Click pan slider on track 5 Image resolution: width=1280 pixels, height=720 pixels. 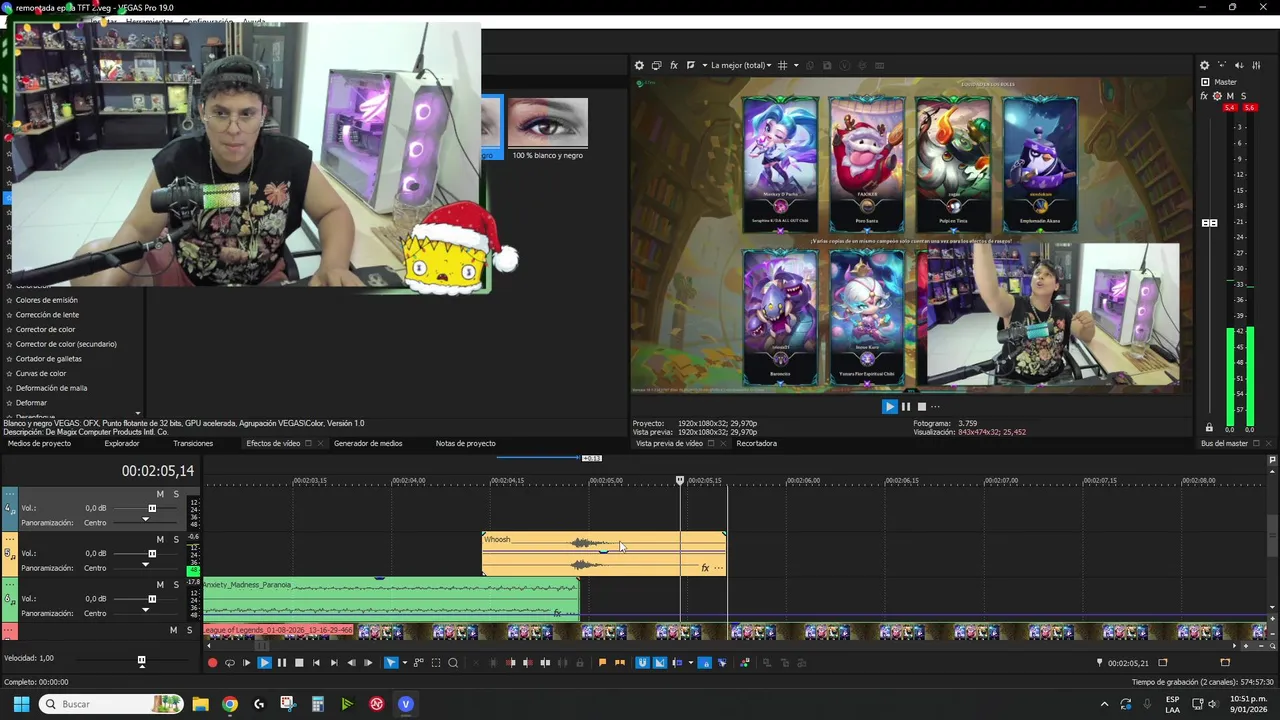click(x=145, y=567)
